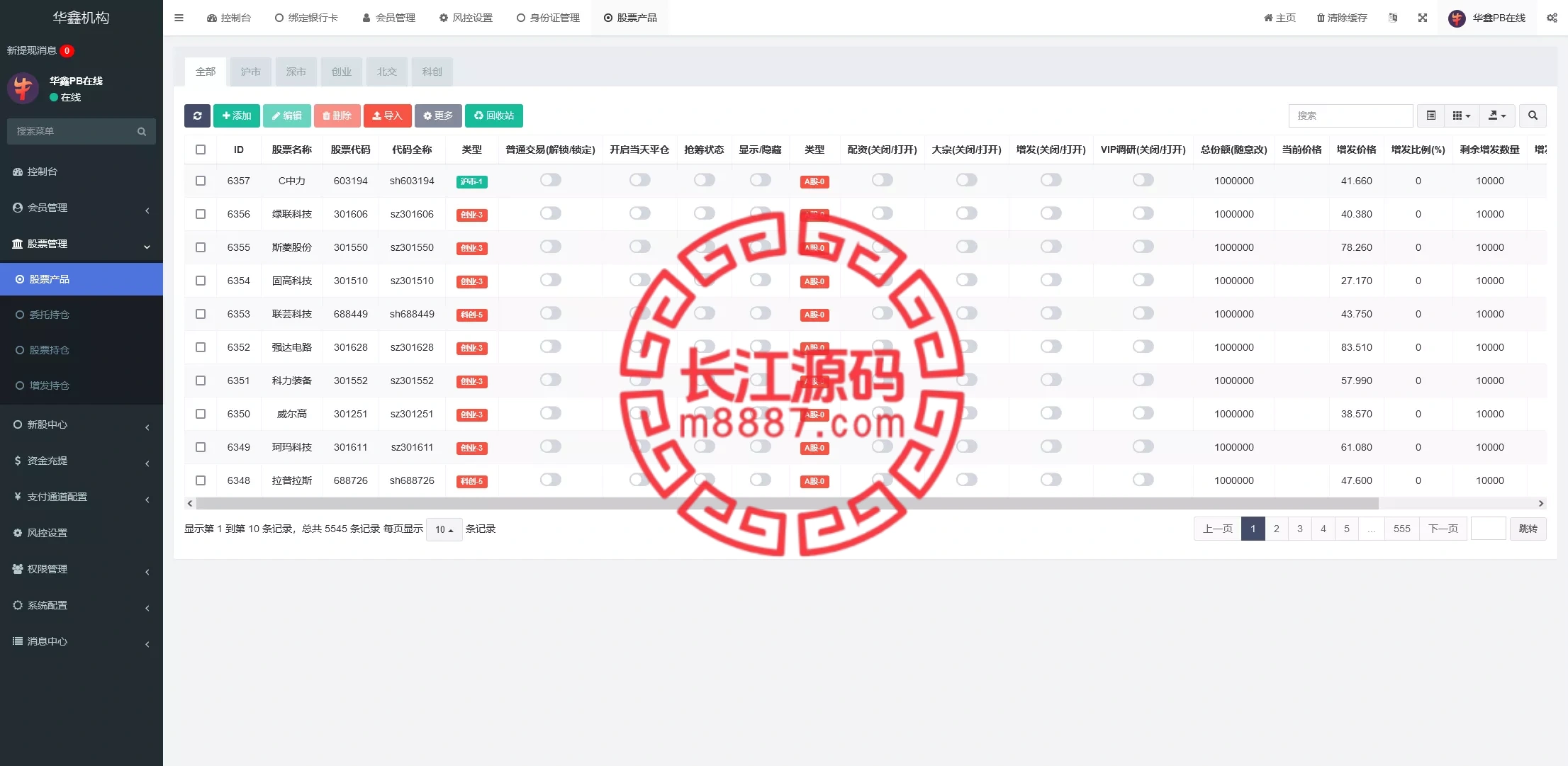Open export data dropdown
This screenshot has height=766, width=1568.
coord(1497,116)
